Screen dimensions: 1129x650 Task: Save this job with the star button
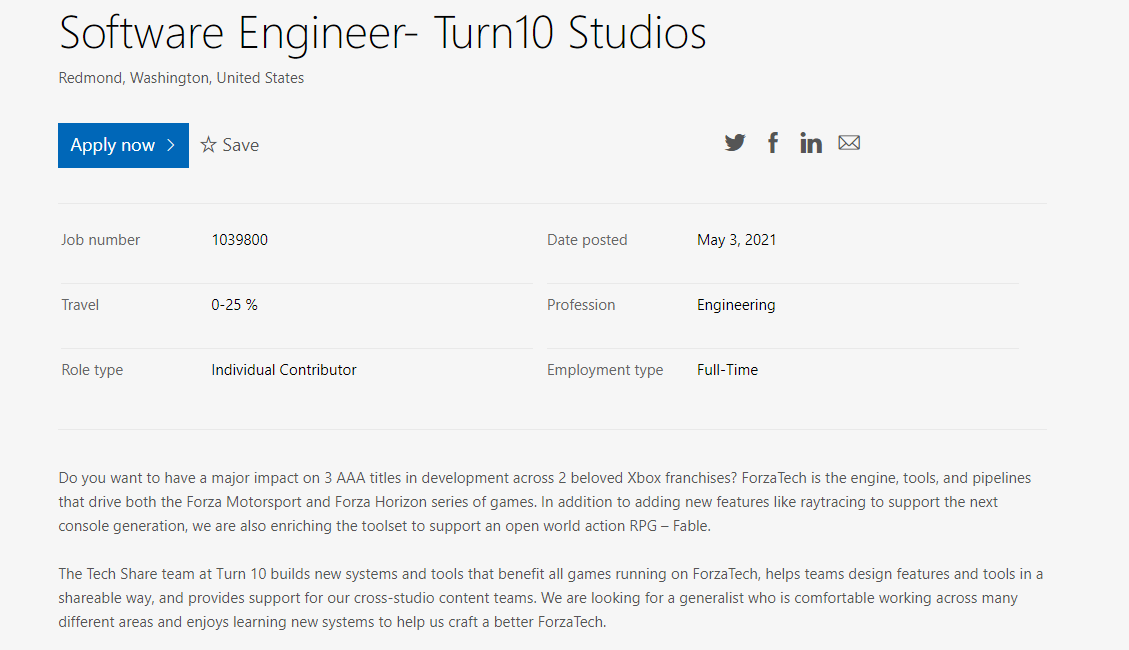(x=230, y=145)
